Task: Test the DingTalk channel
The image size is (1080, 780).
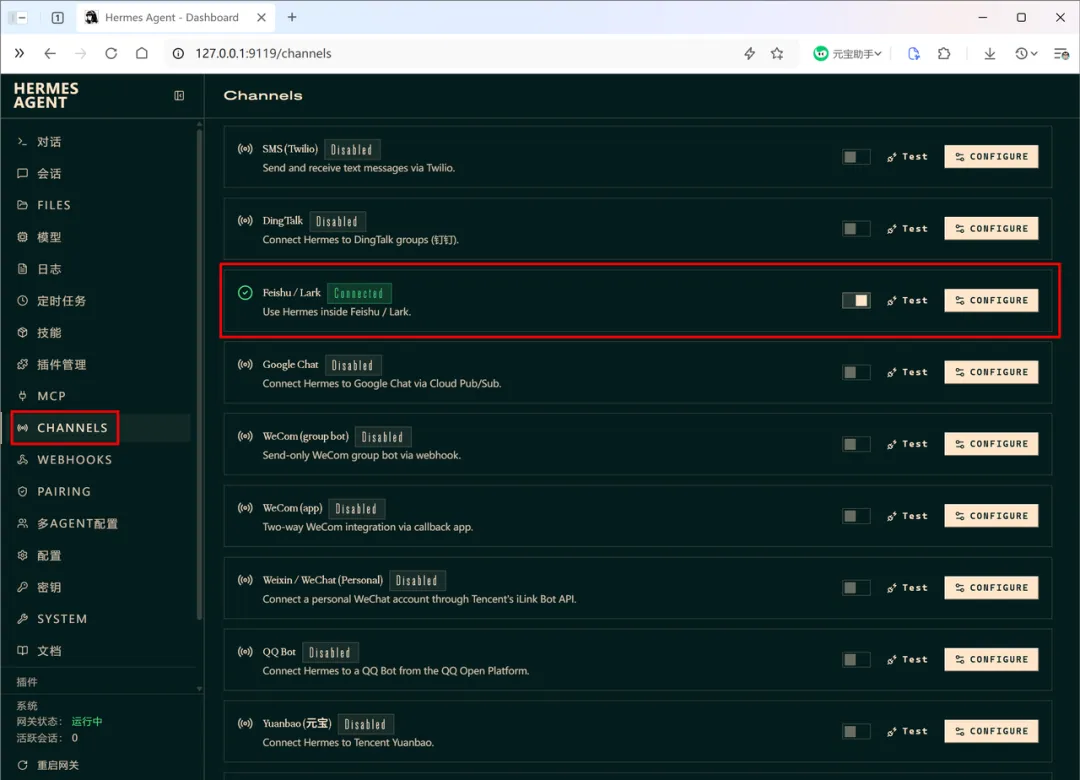Action: pyautogui.click(x=907, y=229)
